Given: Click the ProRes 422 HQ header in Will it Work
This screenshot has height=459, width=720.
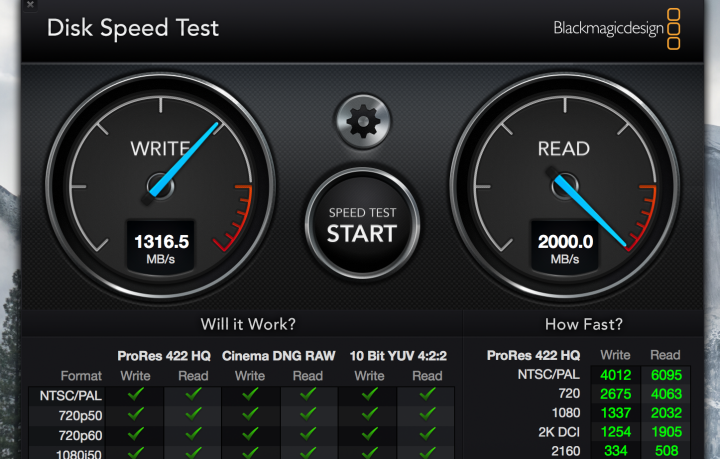Looking at the screenshot, I should (164, 356).
